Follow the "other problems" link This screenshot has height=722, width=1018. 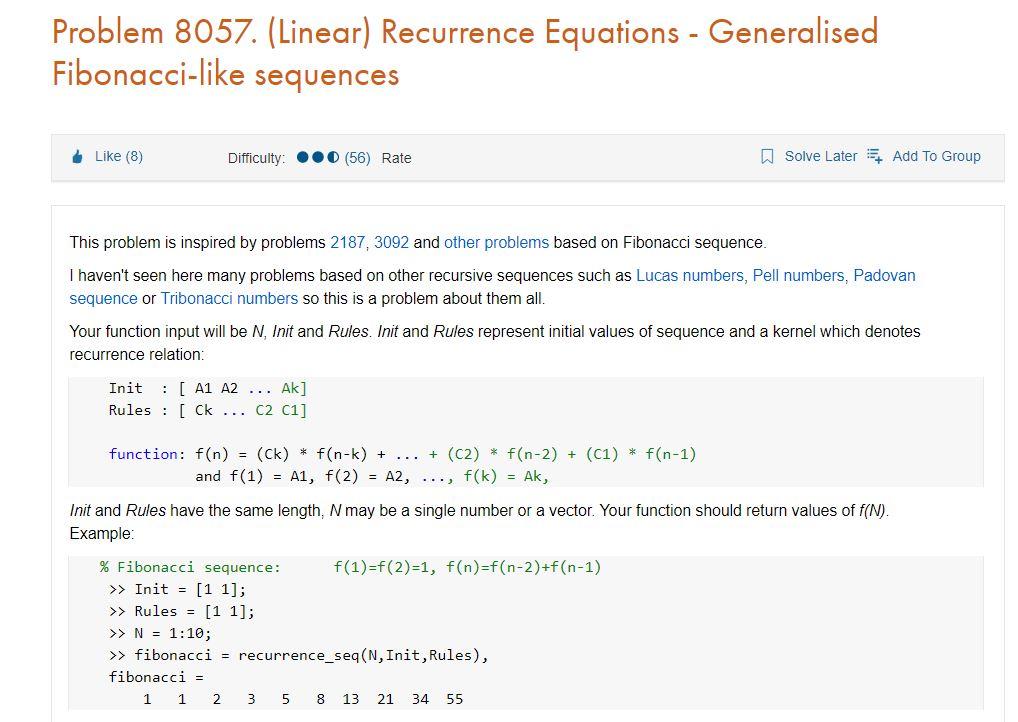coord(496,242)
